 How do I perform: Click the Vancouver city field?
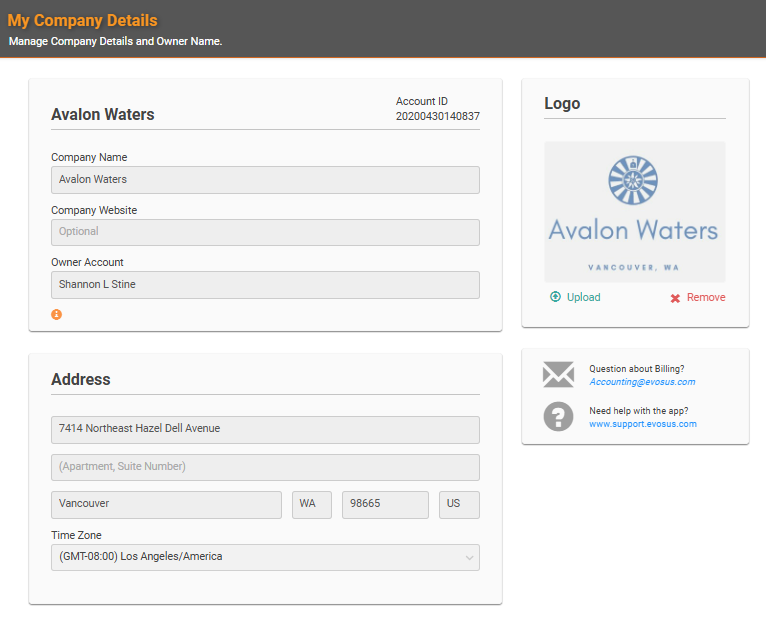(166, 504)
